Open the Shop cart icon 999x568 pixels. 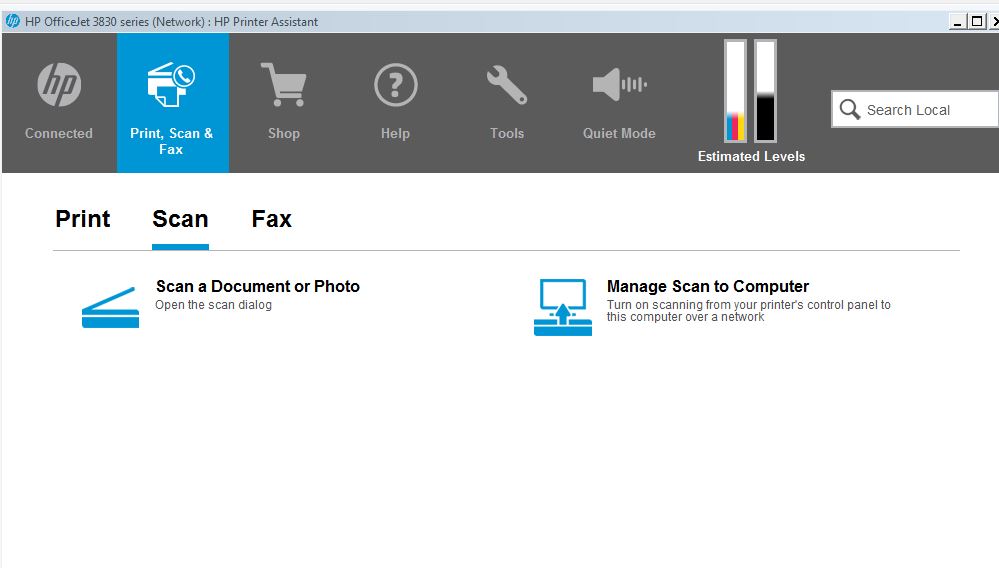pos(284,84)
